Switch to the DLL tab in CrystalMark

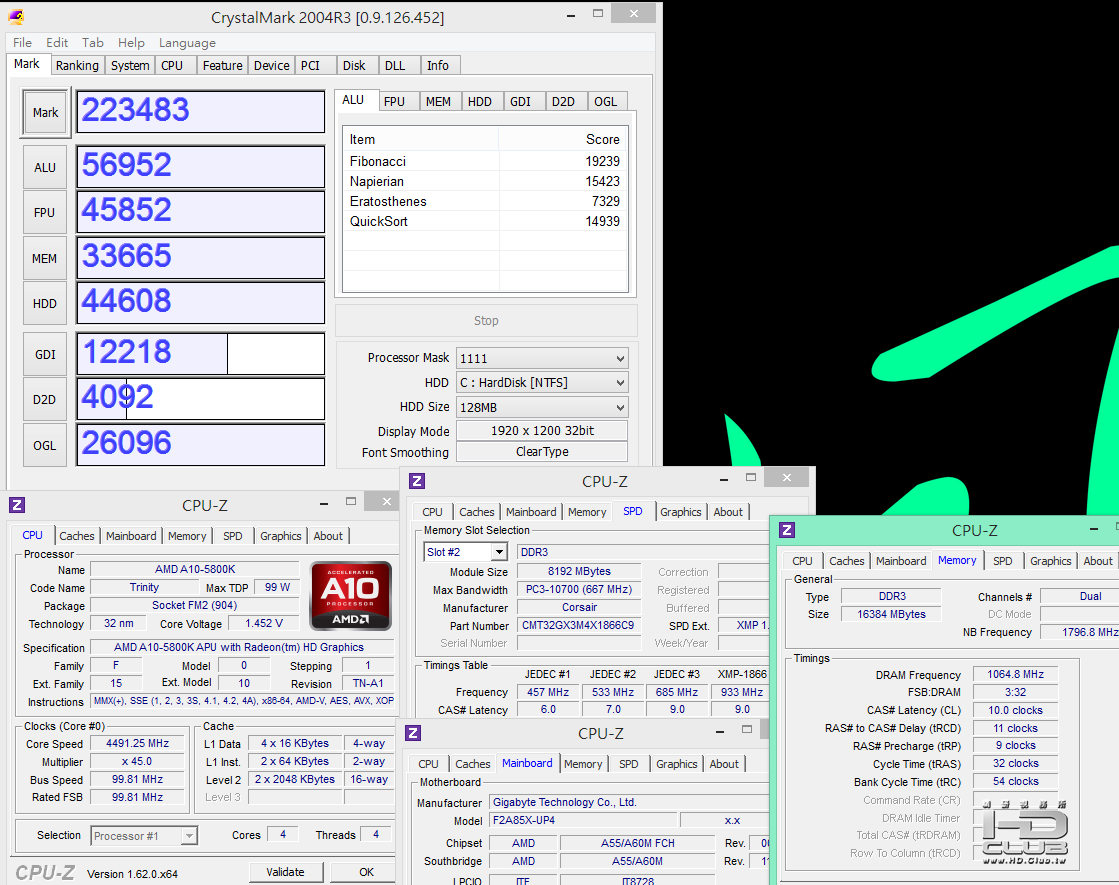point(395,66)
